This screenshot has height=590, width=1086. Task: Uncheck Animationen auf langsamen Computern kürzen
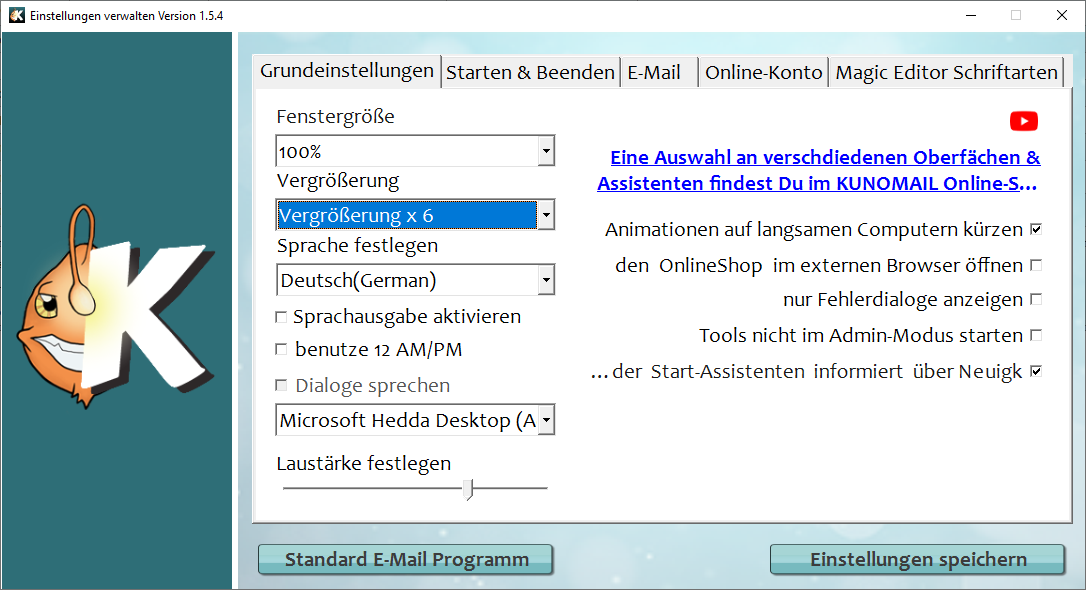point(1036,230)
